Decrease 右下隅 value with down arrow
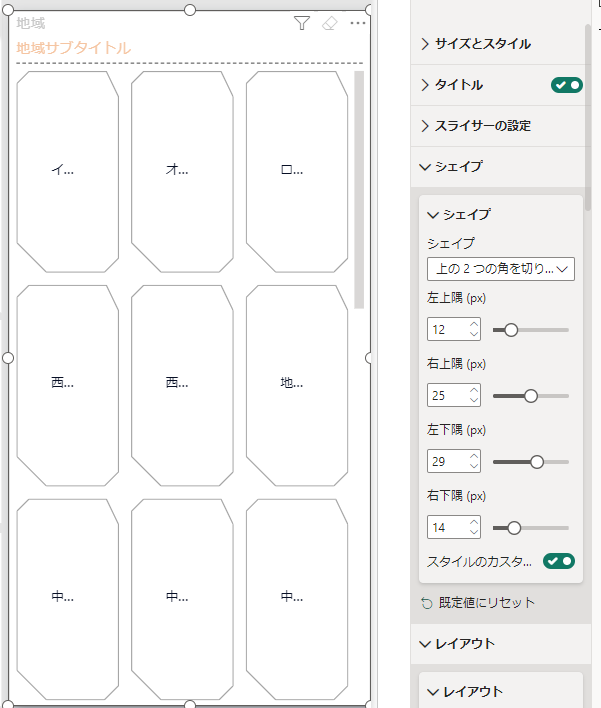The width and height of the screenshot is (601, 708). click(474, 532)
